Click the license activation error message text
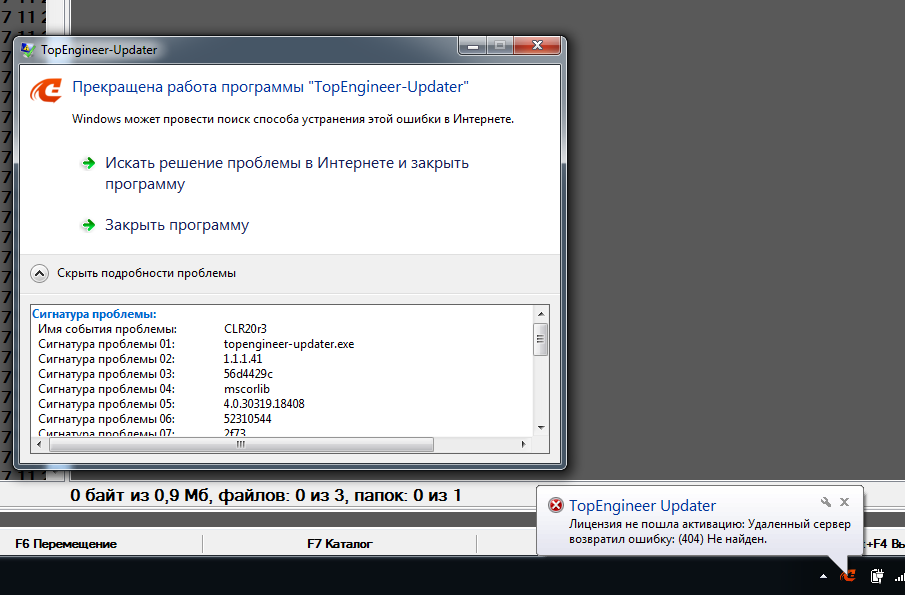 click(710, 532)
